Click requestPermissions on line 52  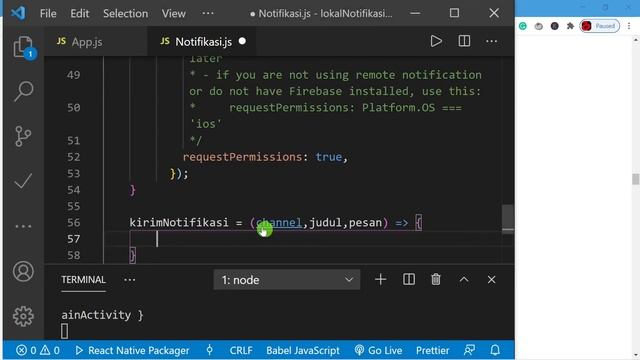[242, 157]
